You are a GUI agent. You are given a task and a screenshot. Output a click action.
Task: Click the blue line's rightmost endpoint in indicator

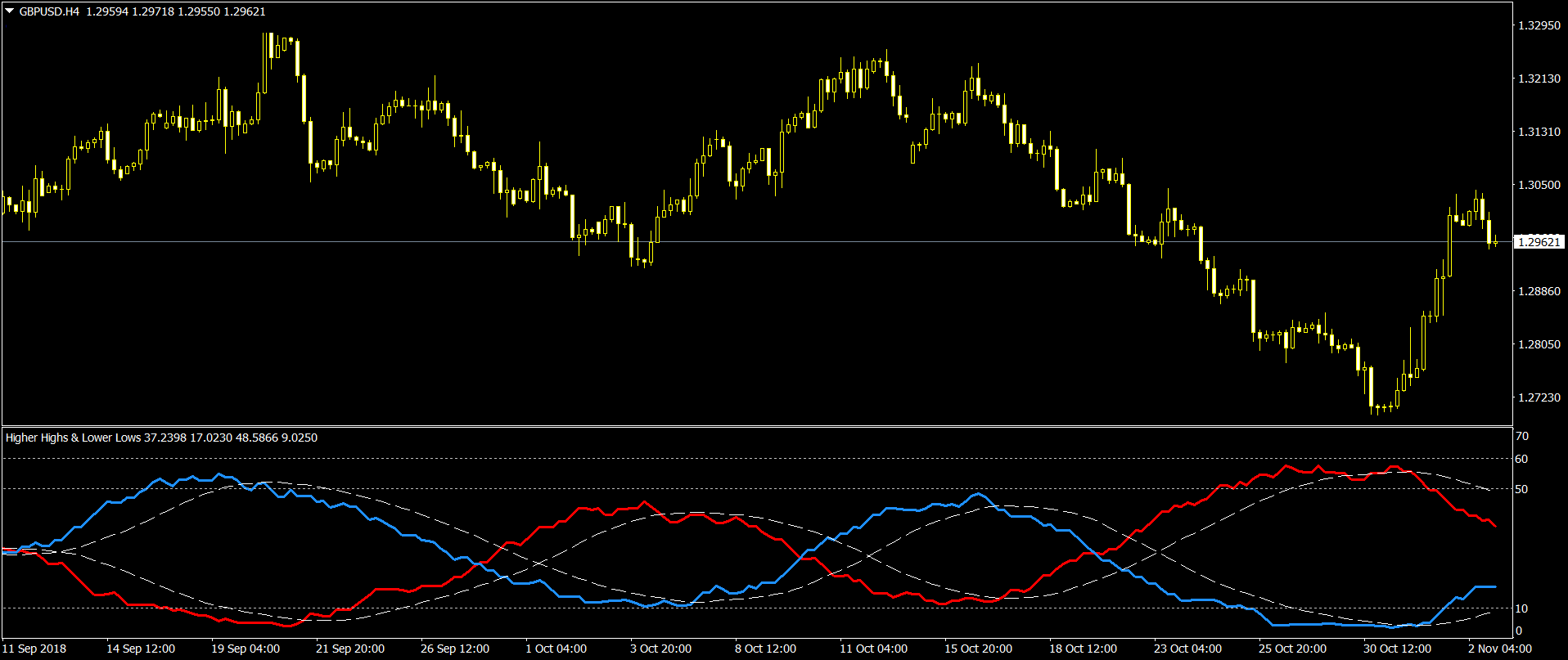[1495, 586]
